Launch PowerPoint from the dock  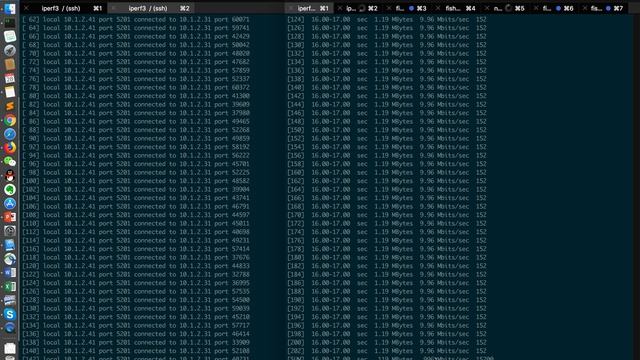click(10, 217)
